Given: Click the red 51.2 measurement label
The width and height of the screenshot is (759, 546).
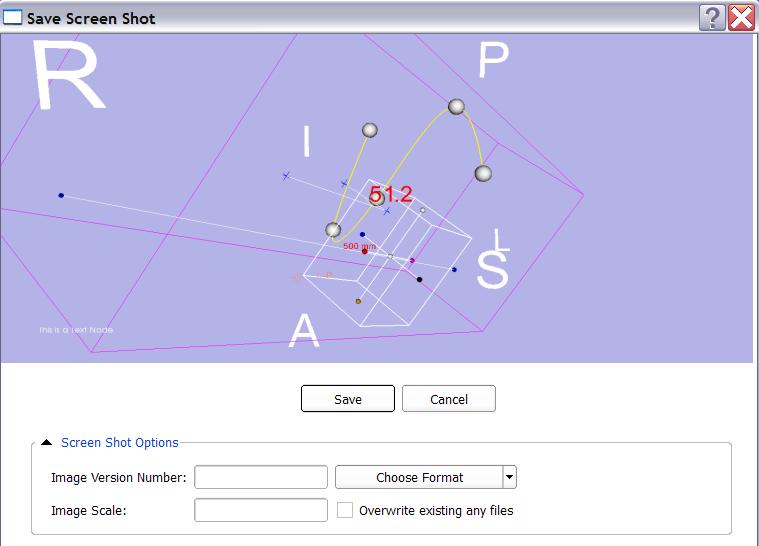Looking at the screenshot, I should [x=391, y=194].
